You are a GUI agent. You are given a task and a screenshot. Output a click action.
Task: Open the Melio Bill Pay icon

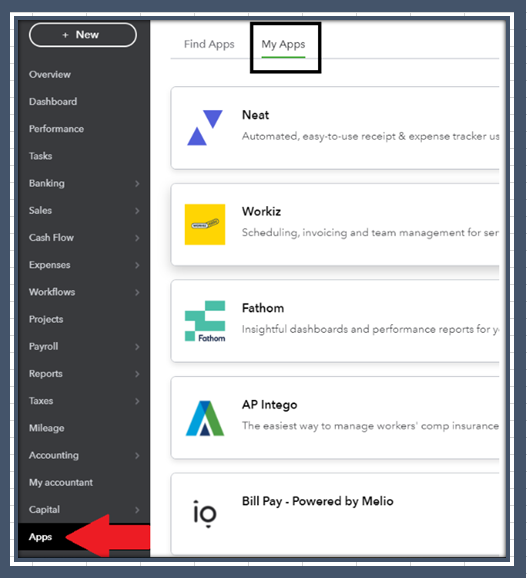(x=205, y=513)
